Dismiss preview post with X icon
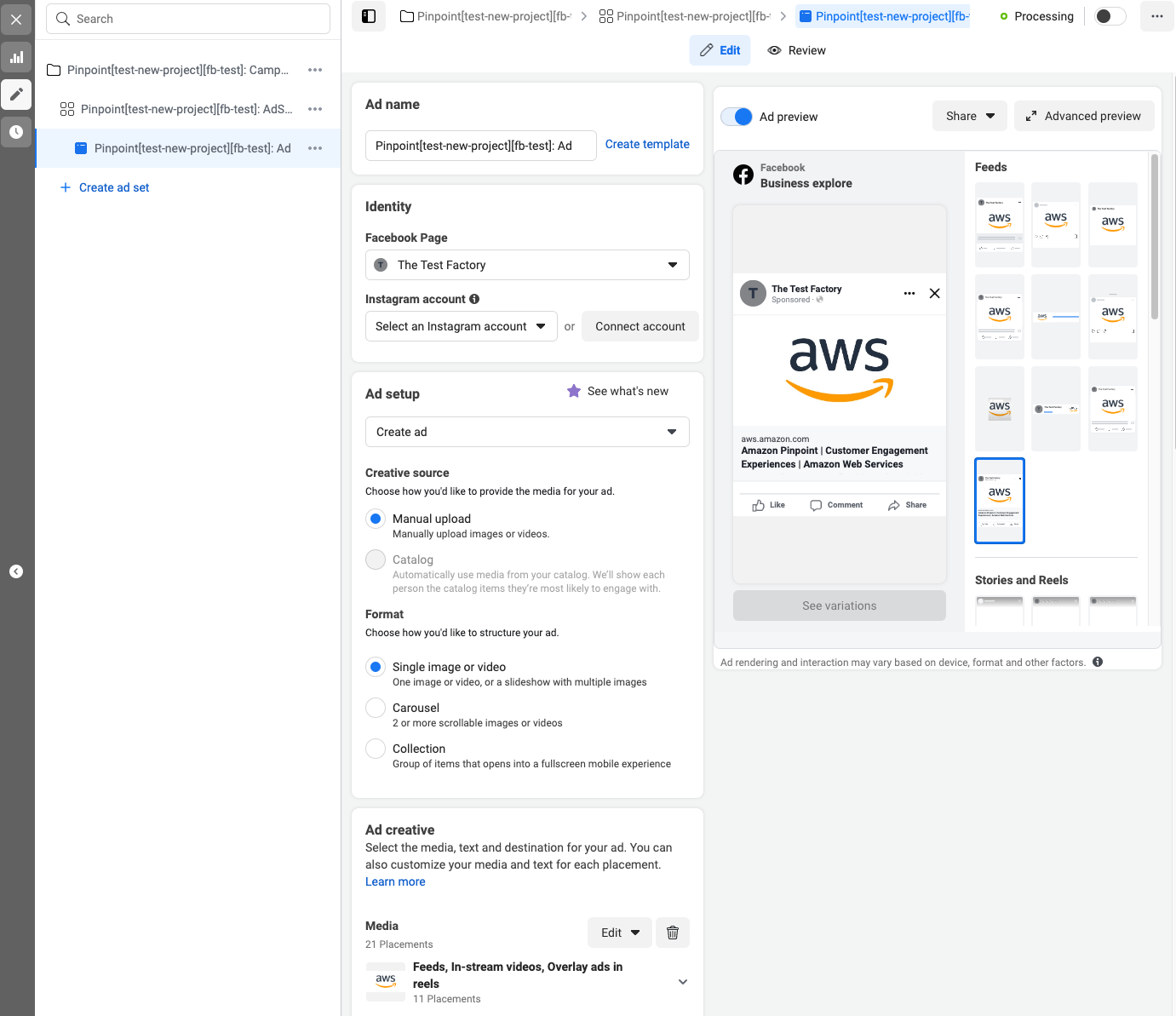This screenshot has width=1176, height=1016. point(934,293)
